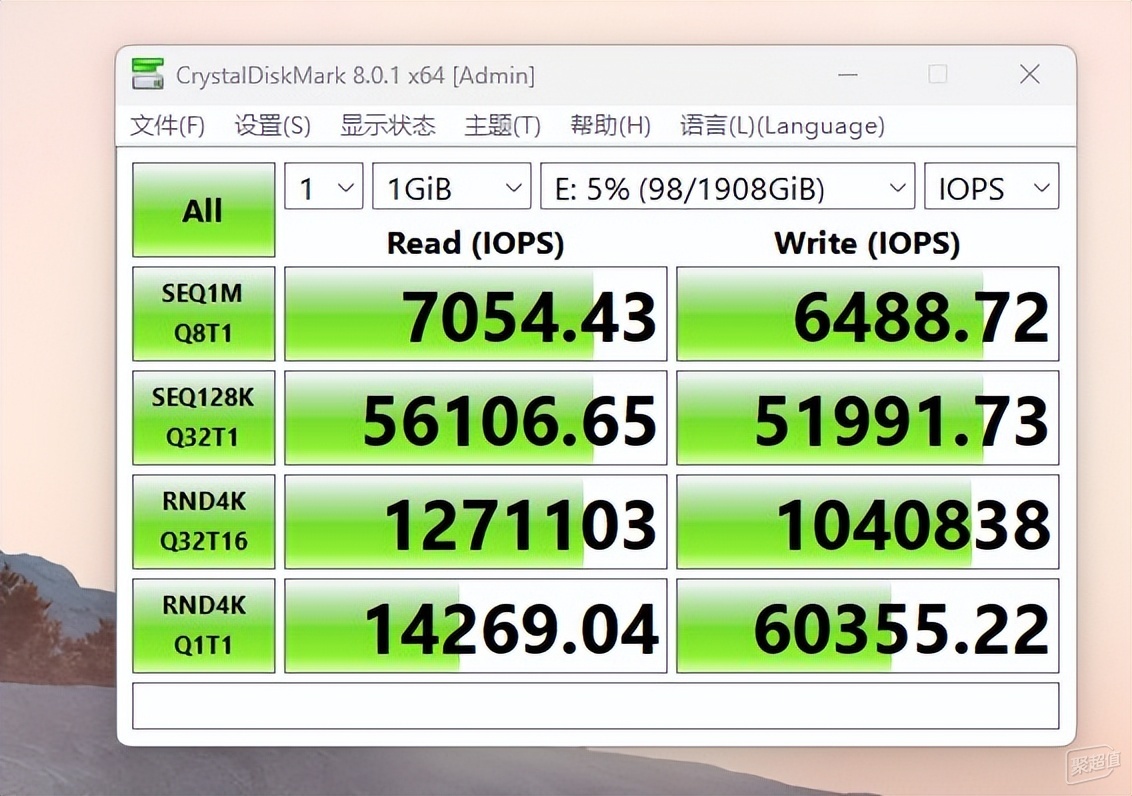Open the test count dropdown showing 1

(323, 188)
